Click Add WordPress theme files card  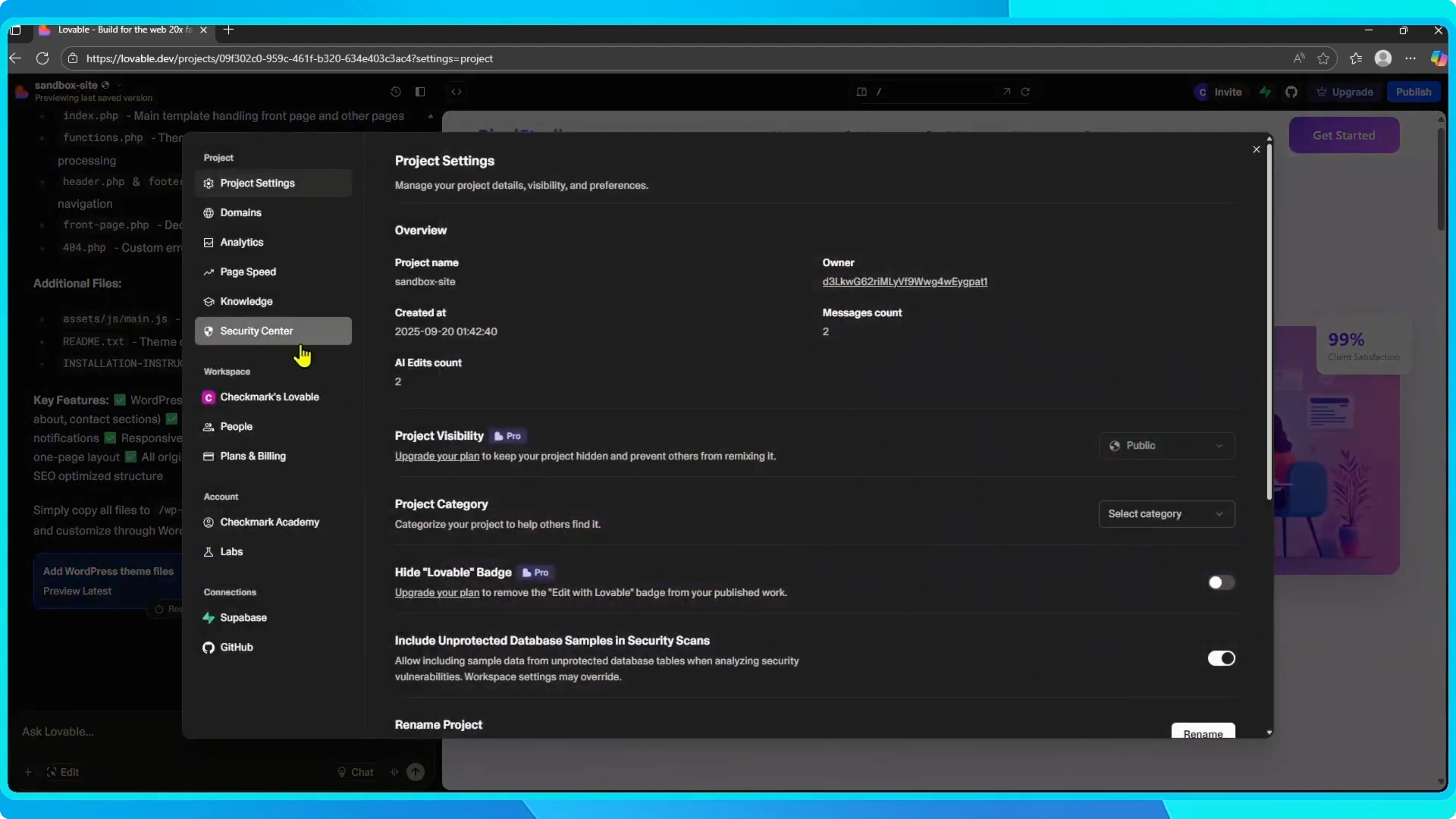tap(108, 580)
